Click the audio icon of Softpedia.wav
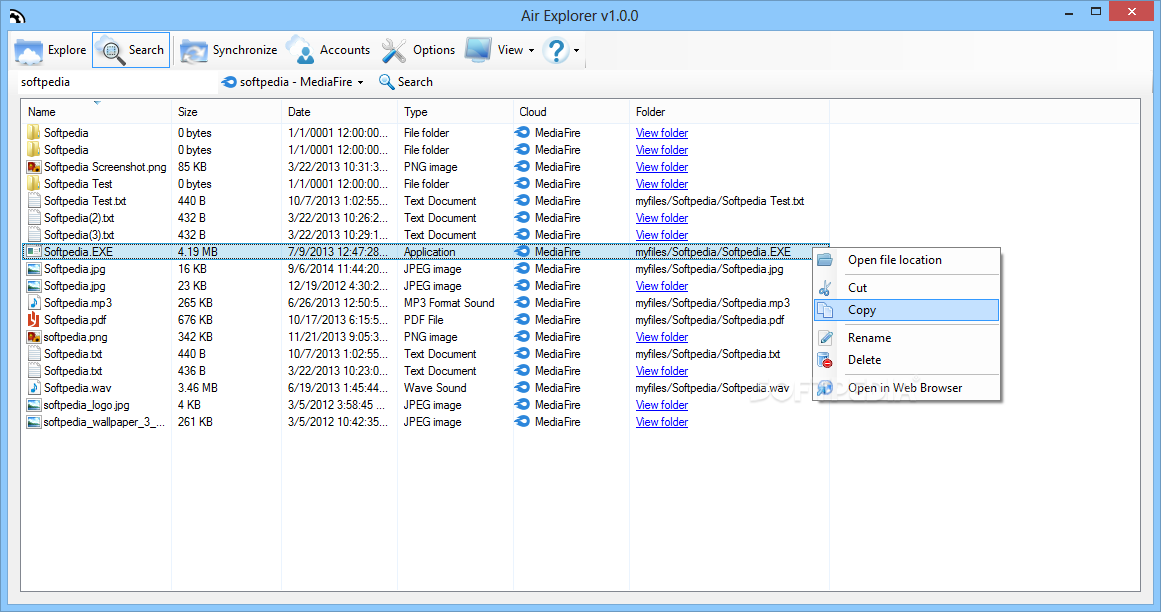The width and height of the screenshot is (1161, 612). (33, 388)
